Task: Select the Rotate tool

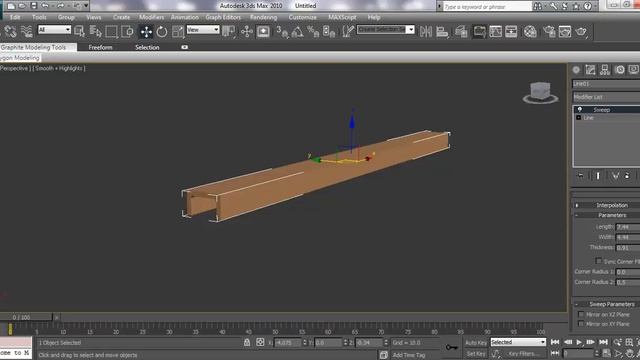Action: click(x=162, y=31)
